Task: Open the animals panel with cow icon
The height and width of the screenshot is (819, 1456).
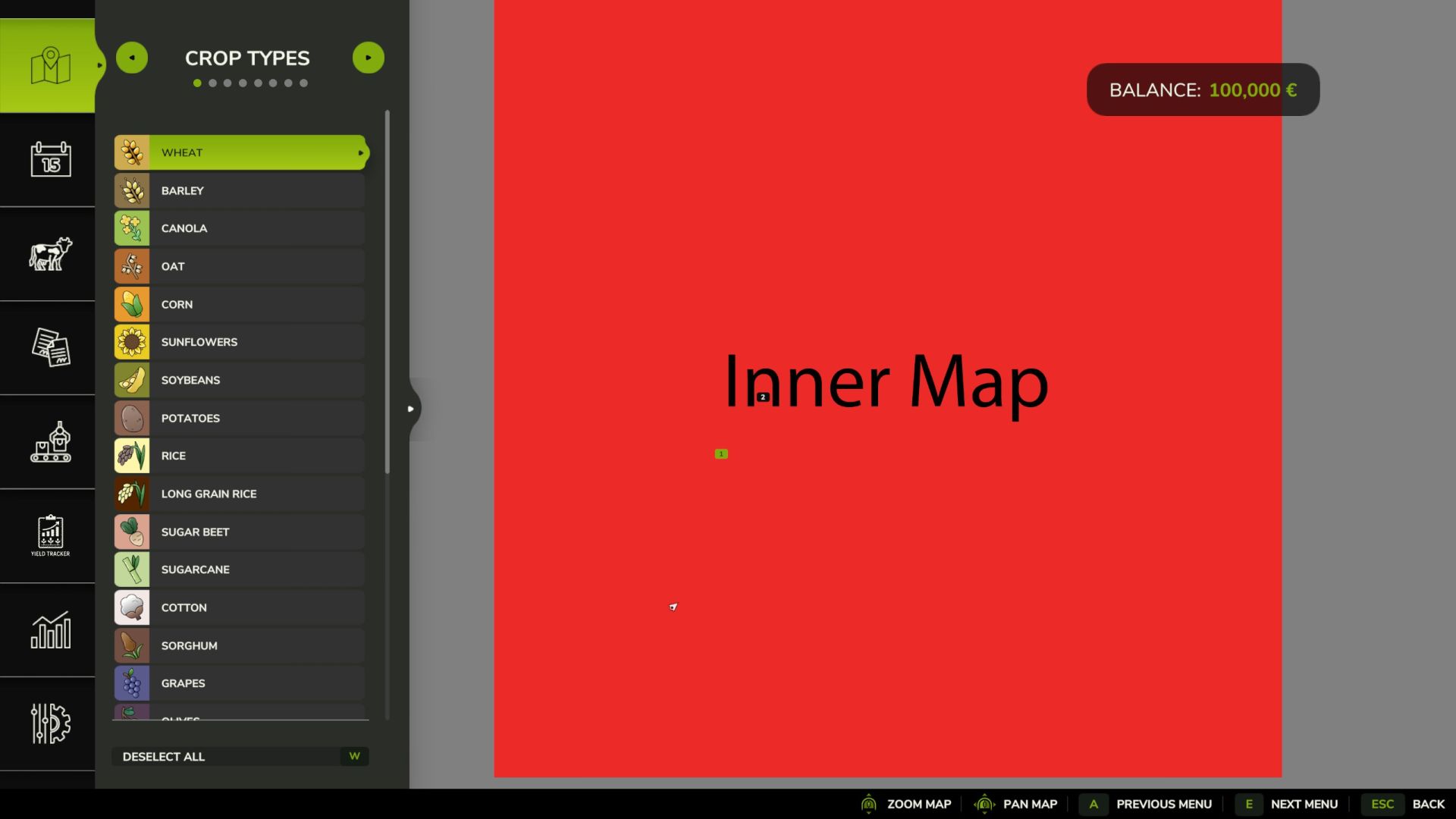Action: click(48, 256)
